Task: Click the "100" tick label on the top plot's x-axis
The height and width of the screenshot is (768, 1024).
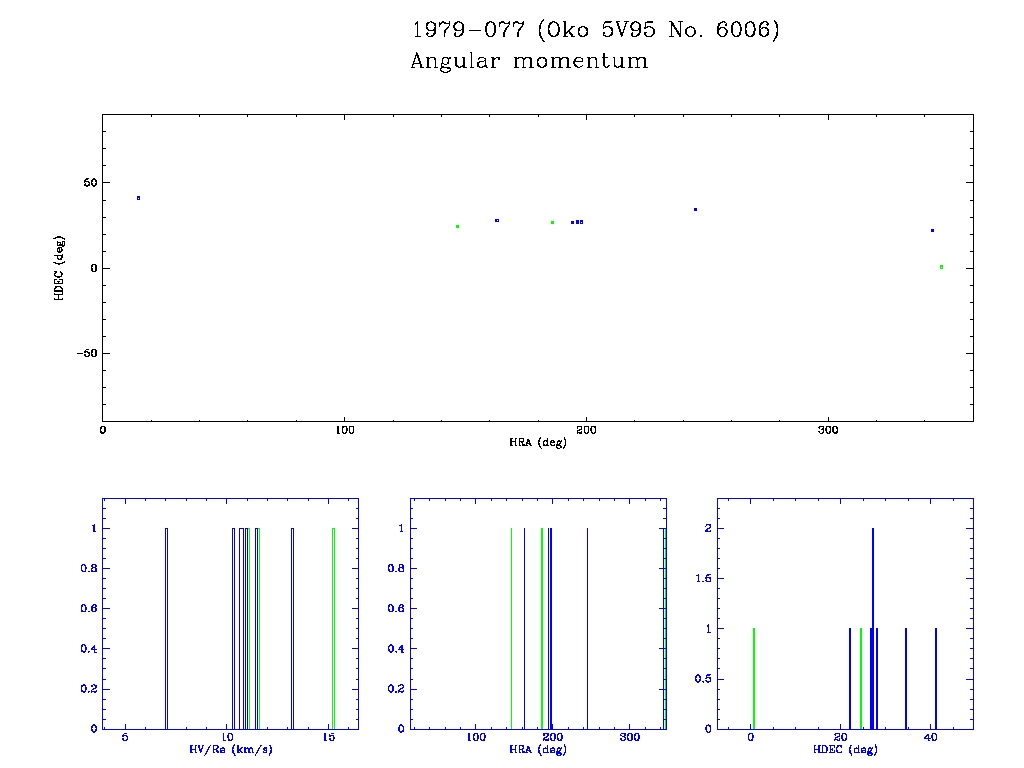Action: pos(345,430)
